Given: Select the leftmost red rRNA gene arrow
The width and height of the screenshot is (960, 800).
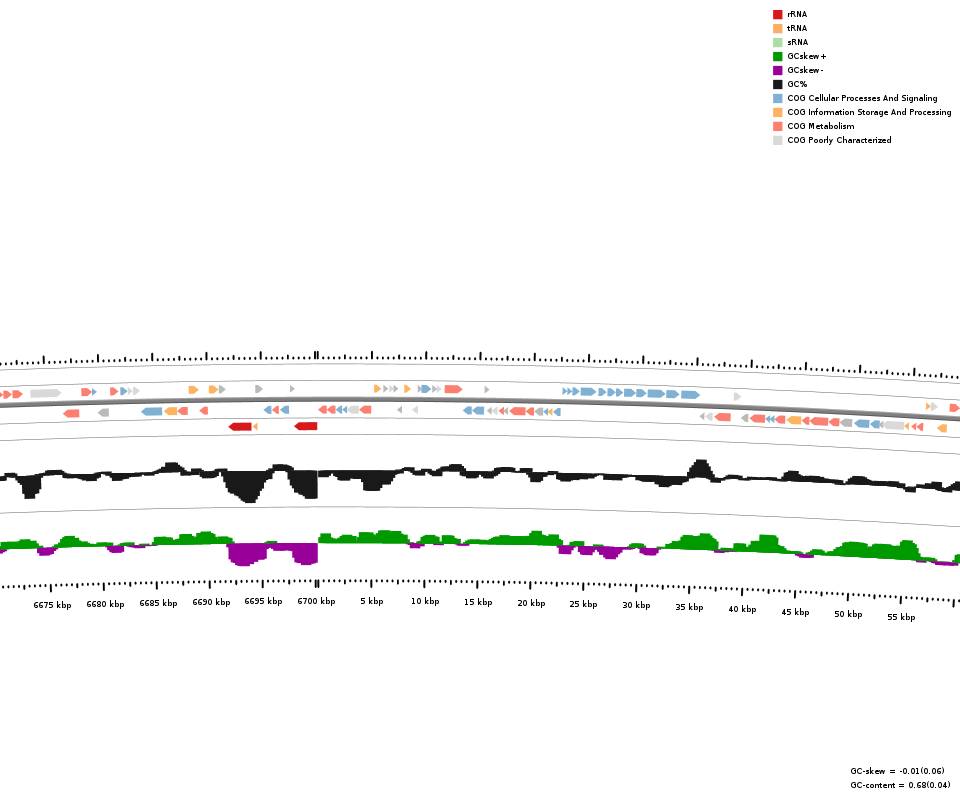Looking at the screenshot, I should click(x=240, y=427).
